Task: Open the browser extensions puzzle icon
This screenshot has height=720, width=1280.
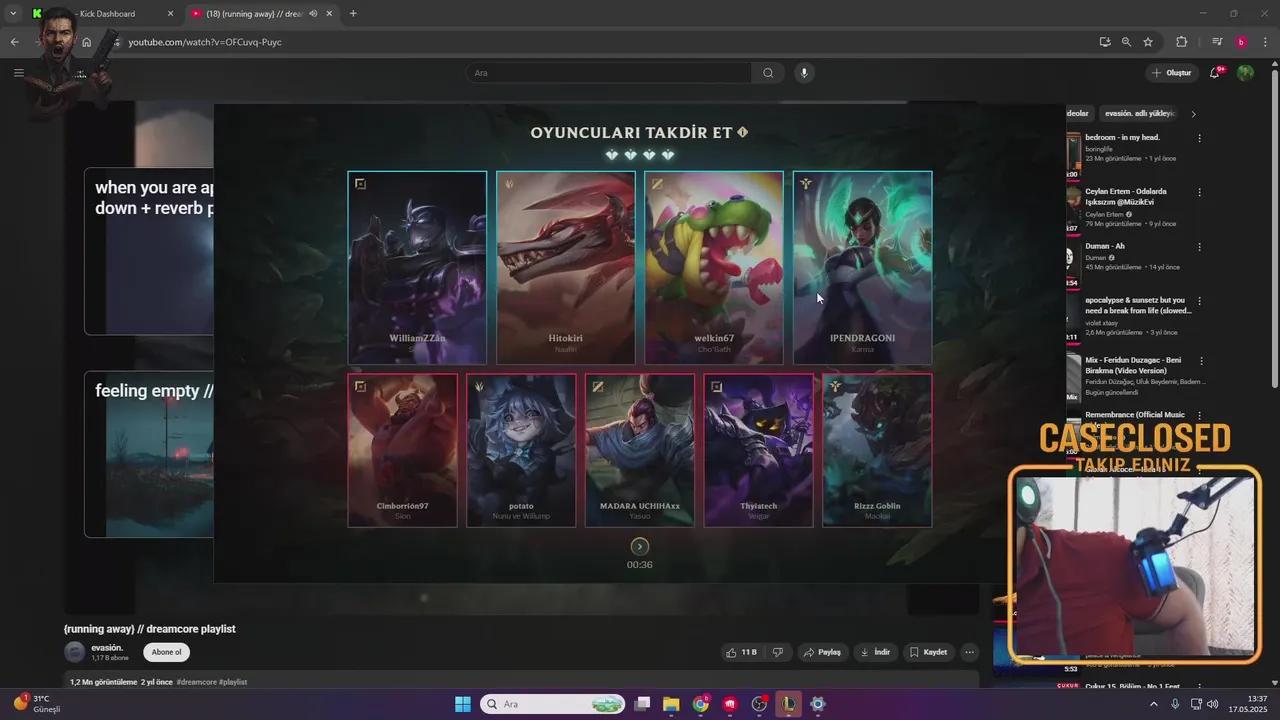Action: 1182,42
